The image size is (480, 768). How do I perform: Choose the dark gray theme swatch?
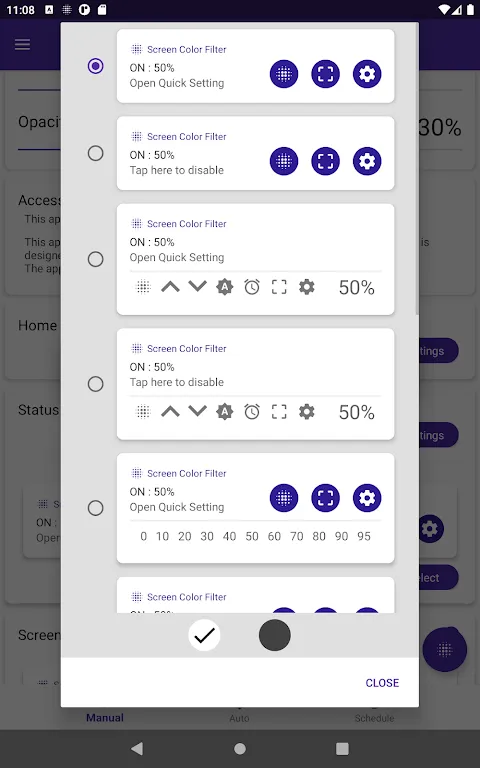click(275, 635)
